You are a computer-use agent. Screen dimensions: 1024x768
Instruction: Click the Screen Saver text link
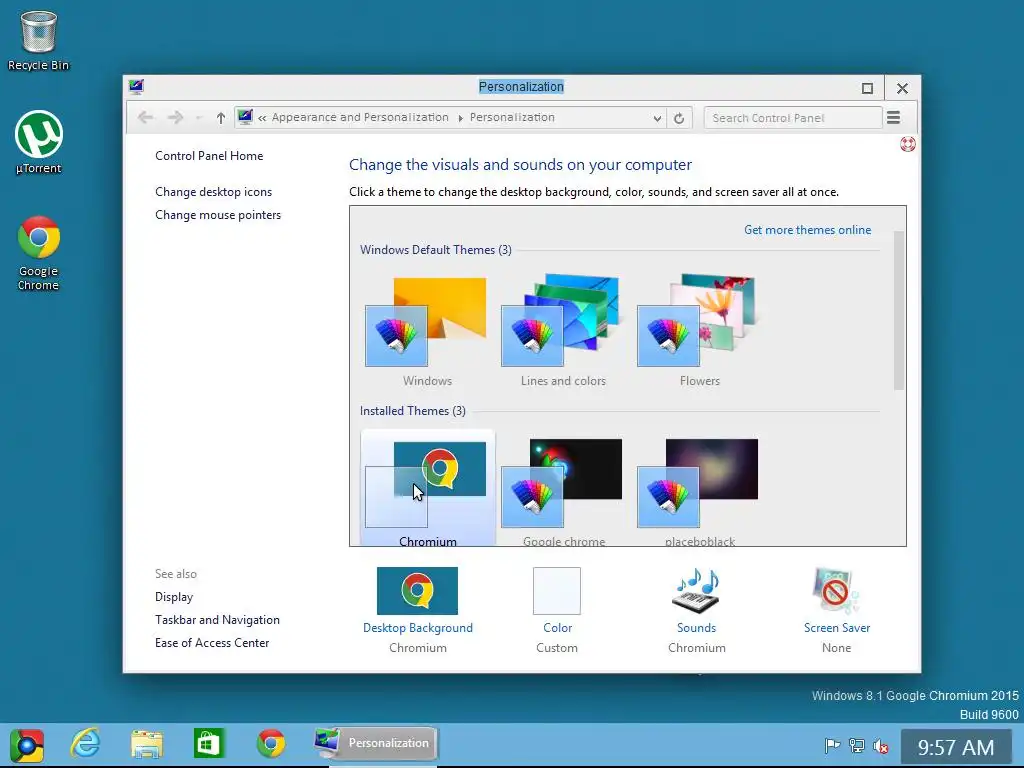coord(837,628)
